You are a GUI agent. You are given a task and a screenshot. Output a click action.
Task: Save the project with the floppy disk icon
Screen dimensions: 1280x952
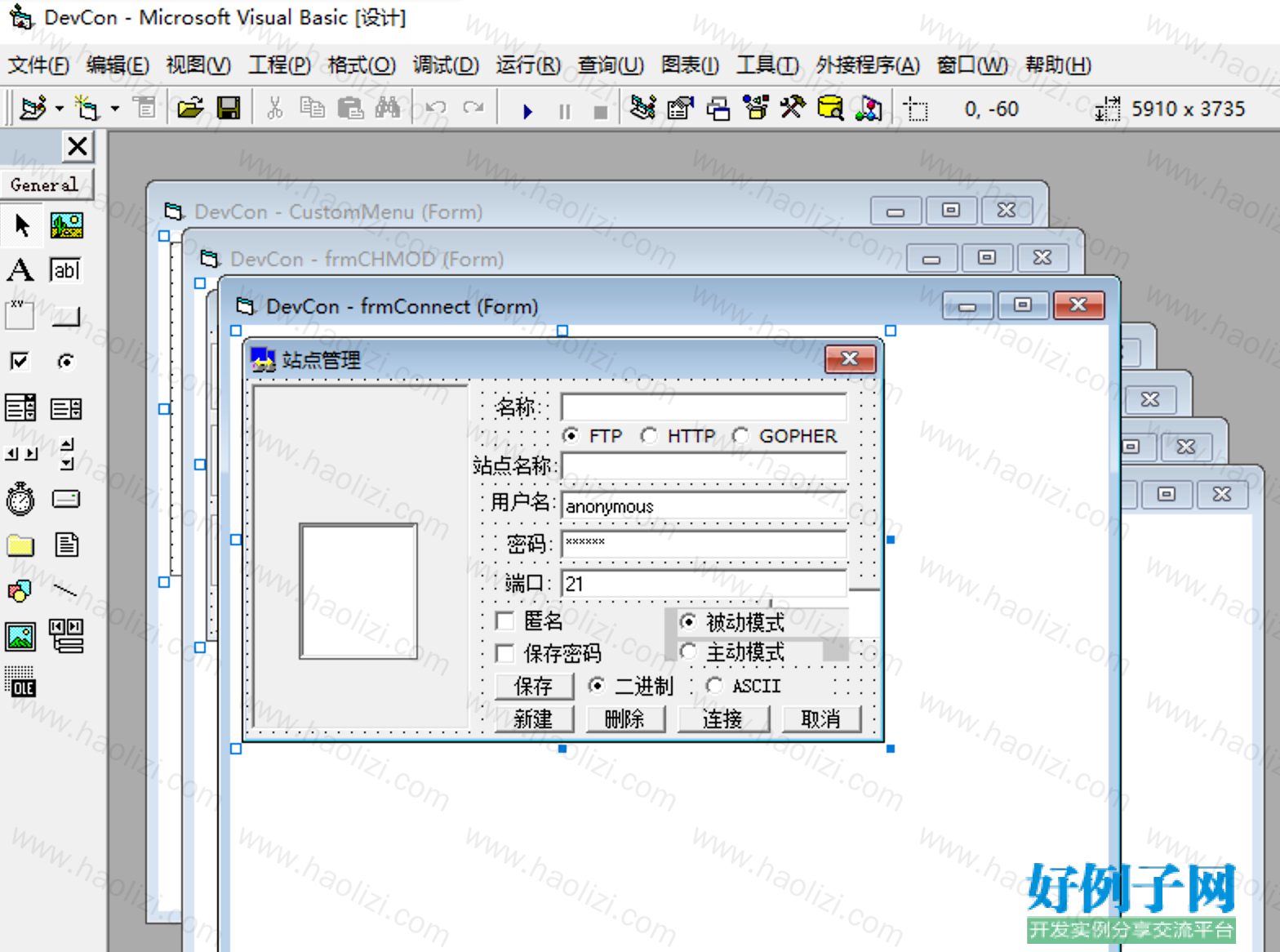point(229,108)
